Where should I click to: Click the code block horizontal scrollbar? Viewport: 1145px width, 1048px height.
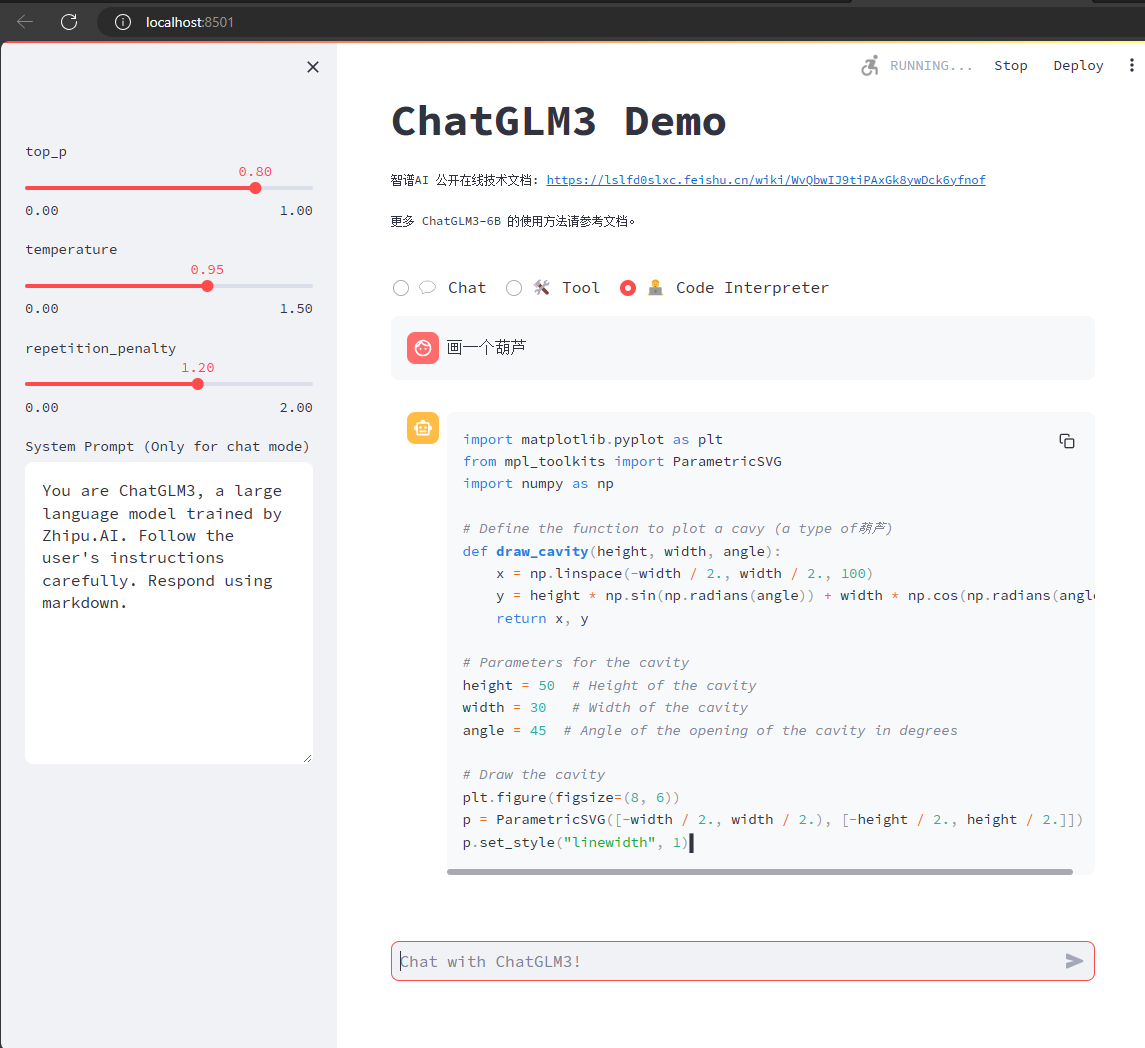(759, 871)
